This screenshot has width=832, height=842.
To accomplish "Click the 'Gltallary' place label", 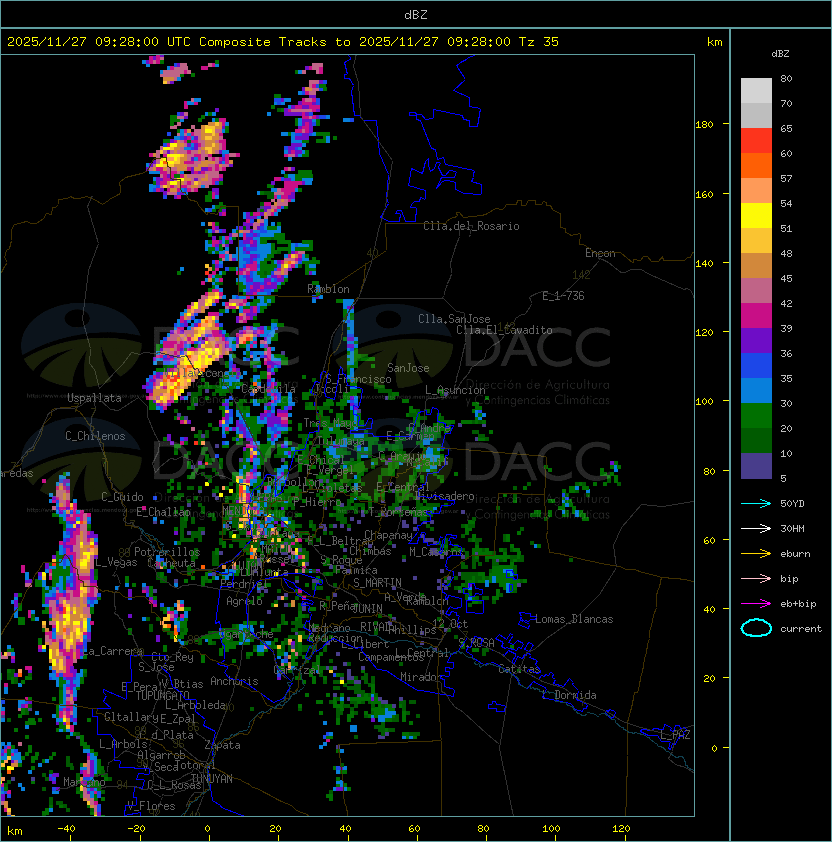I will click(x=131, y=717).
